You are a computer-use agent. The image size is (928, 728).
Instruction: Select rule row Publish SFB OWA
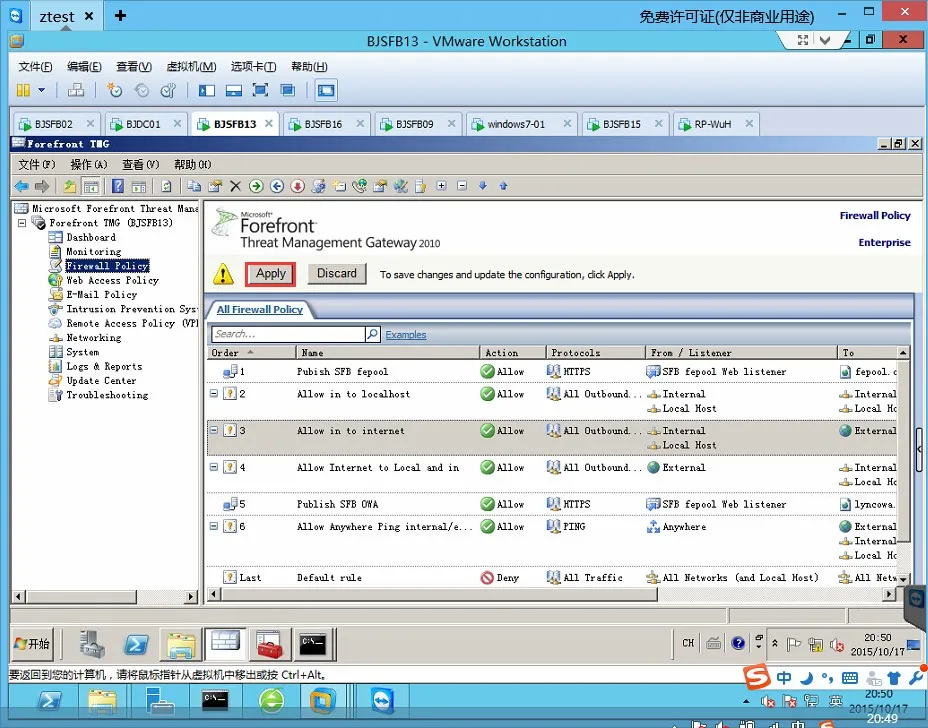pyautogui.click(x=552, y=504)
